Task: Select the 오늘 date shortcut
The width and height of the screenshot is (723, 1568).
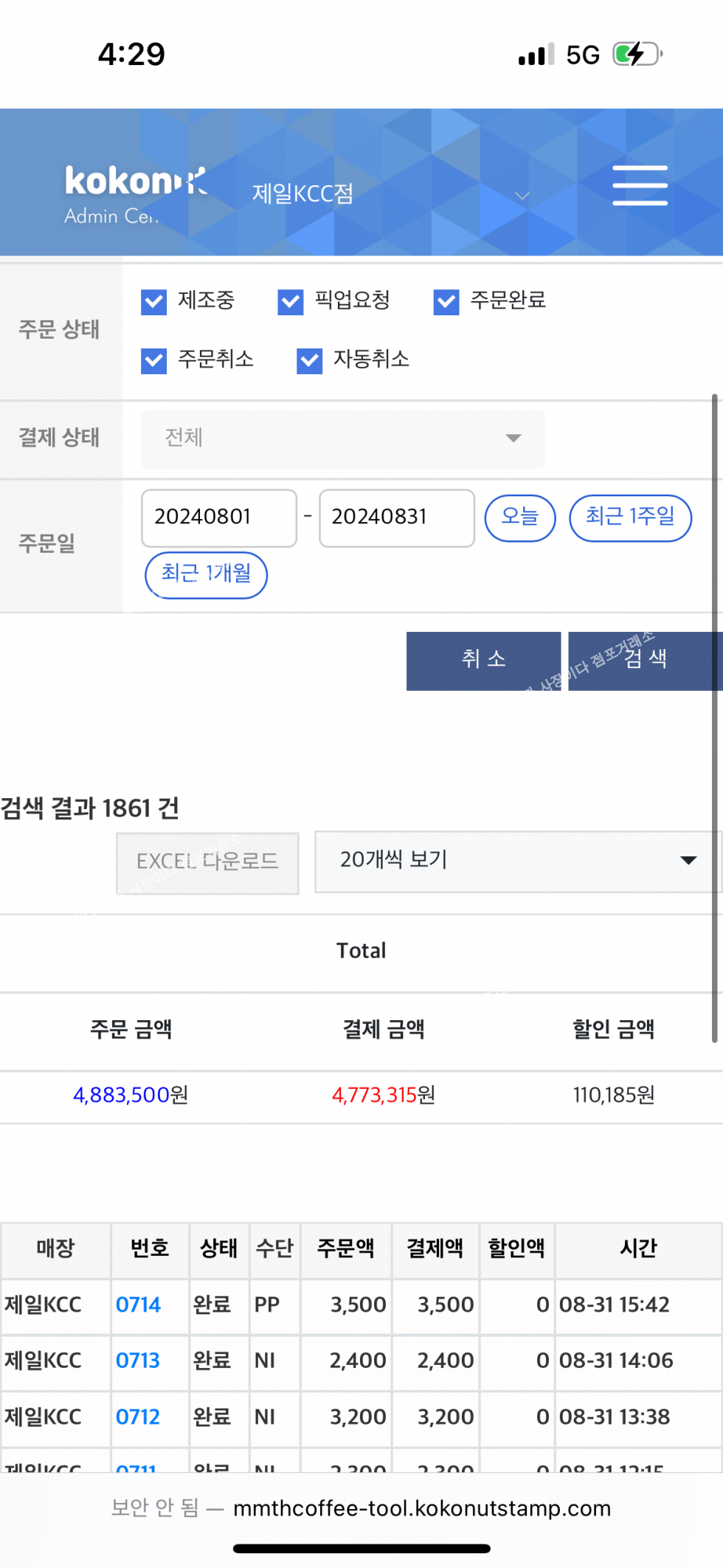Action: tap(519, 517)
